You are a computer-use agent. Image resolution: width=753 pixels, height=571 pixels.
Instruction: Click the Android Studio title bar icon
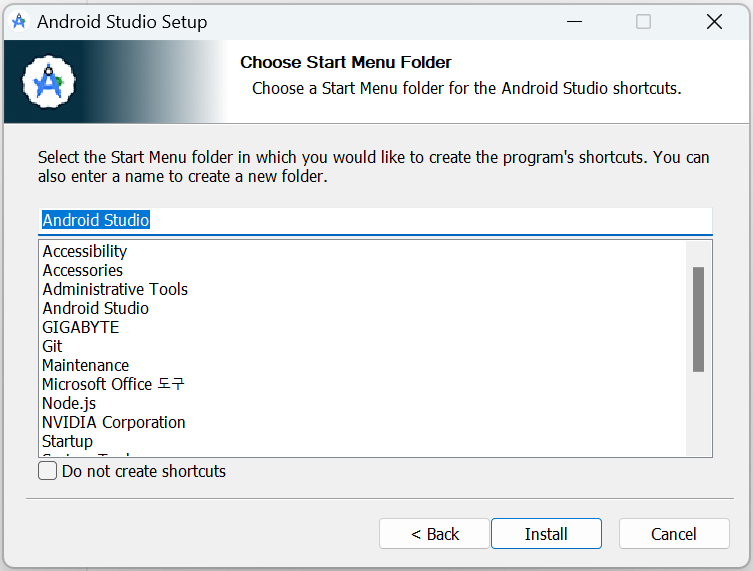tap(19, 22)
